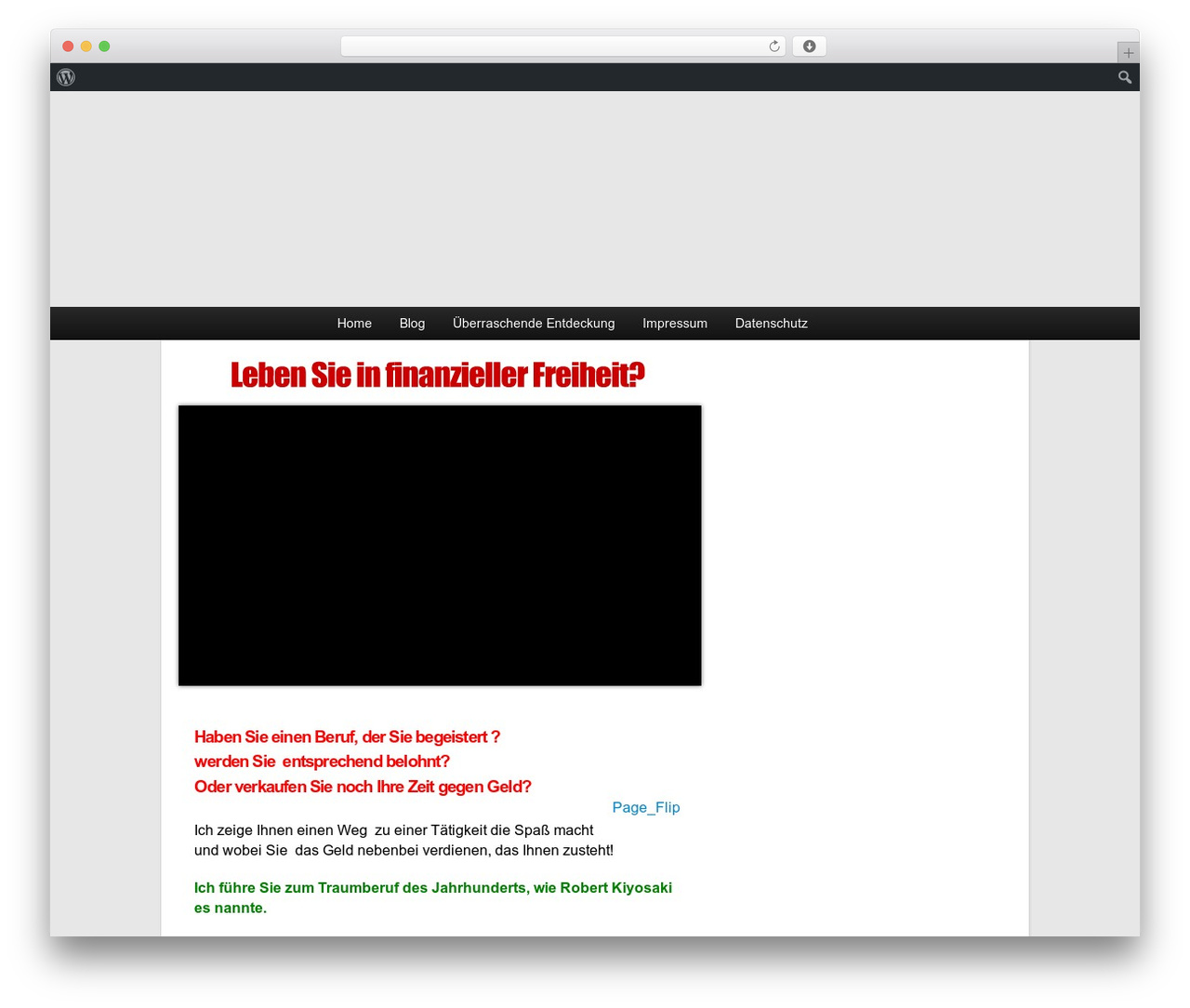
Task: Open the Impressum page
Action: pos(675,324)
